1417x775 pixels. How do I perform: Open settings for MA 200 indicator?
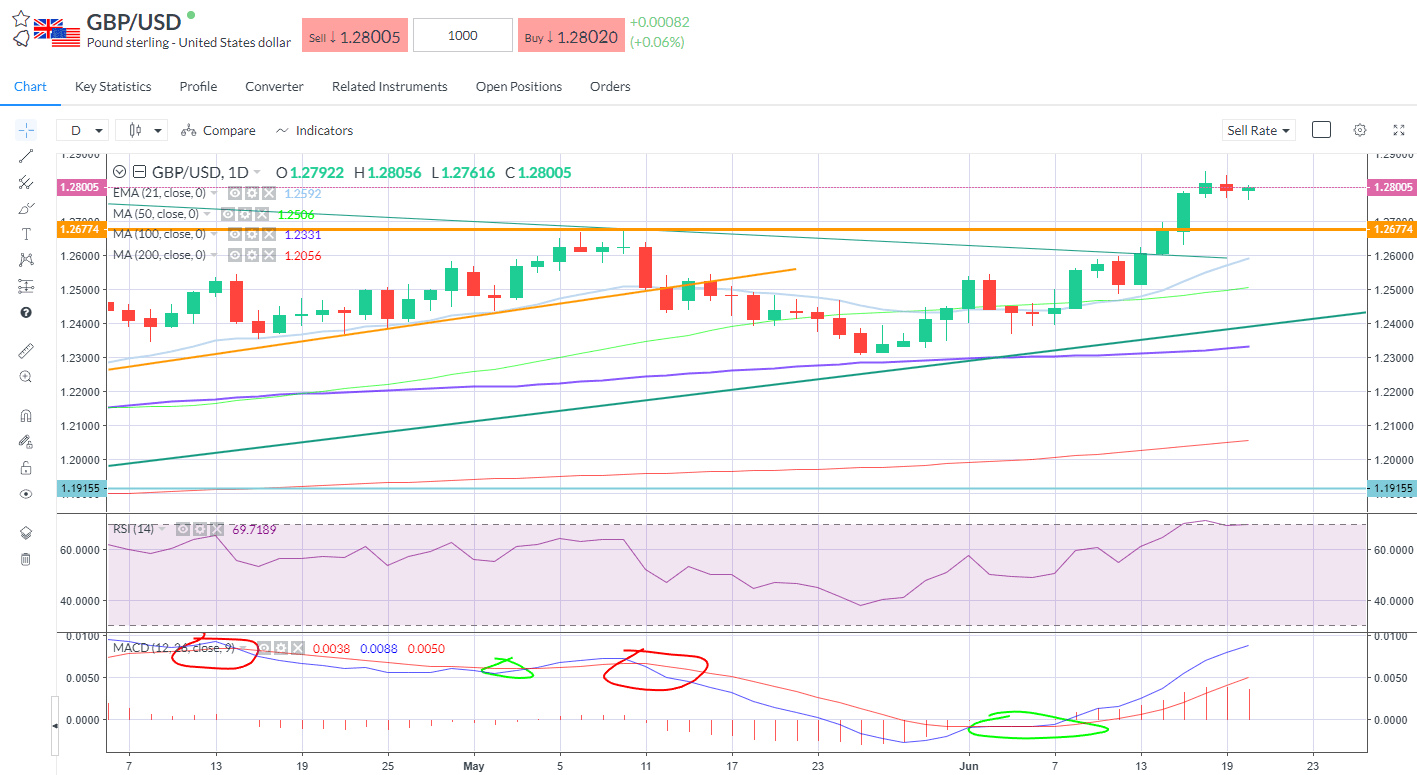coord(252,255)
